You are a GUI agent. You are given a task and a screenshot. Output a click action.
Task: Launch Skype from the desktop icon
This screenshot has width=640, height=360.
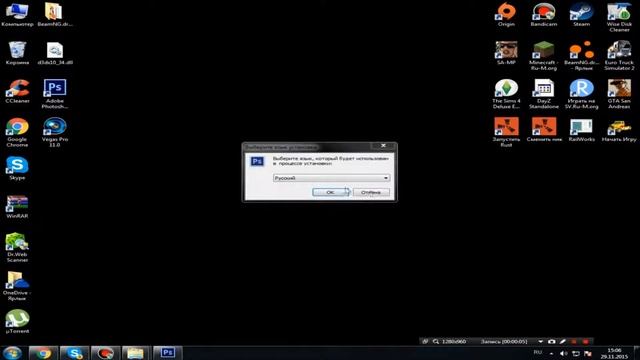point(17,168)
